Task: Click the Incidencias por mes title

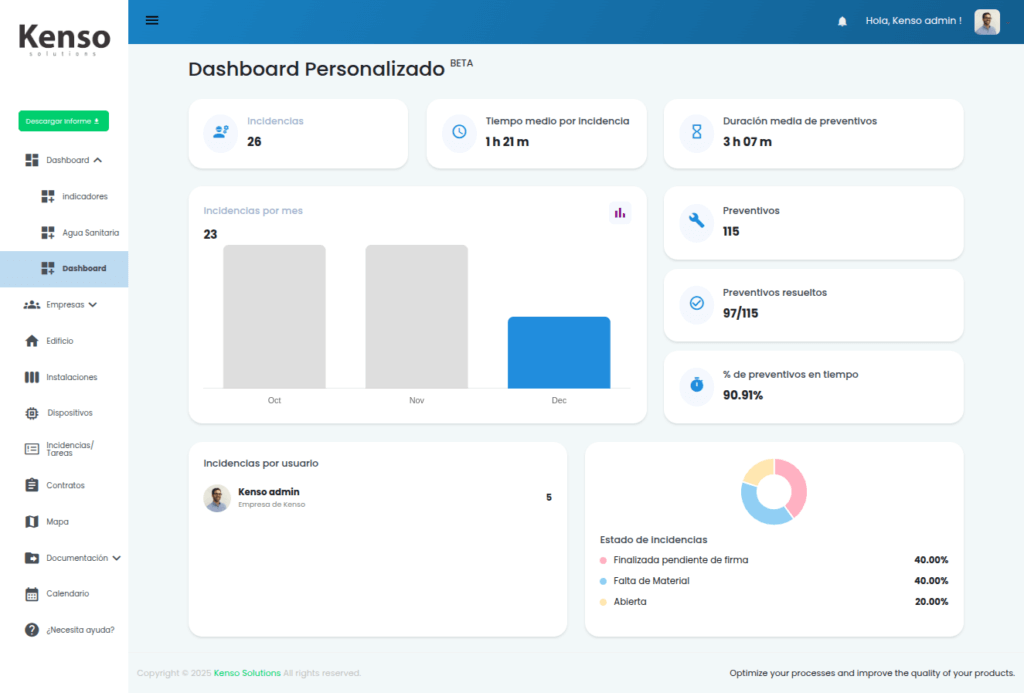Action: [253, 211]
